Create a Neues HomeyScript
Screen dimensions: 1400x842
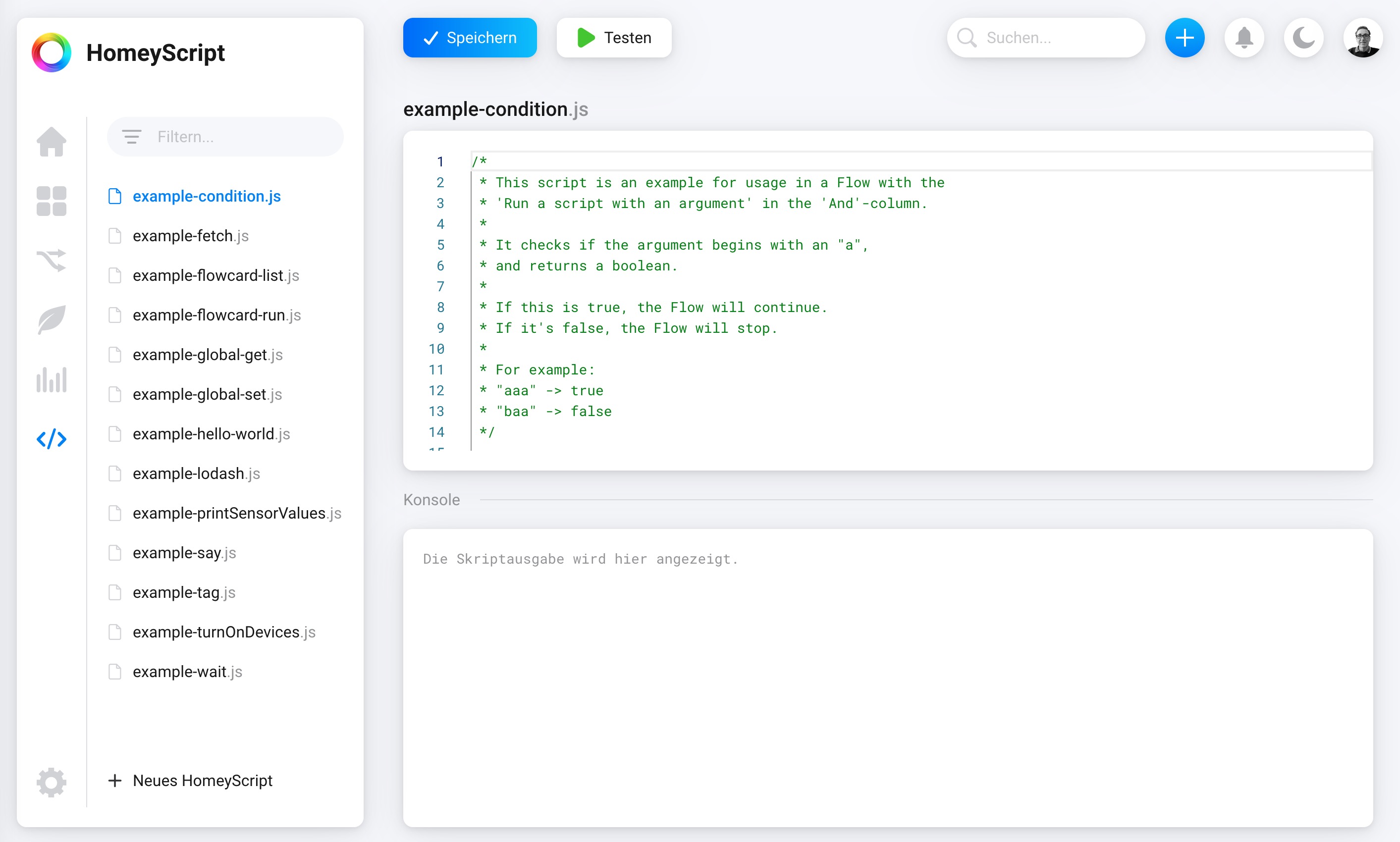click(191, 781)
